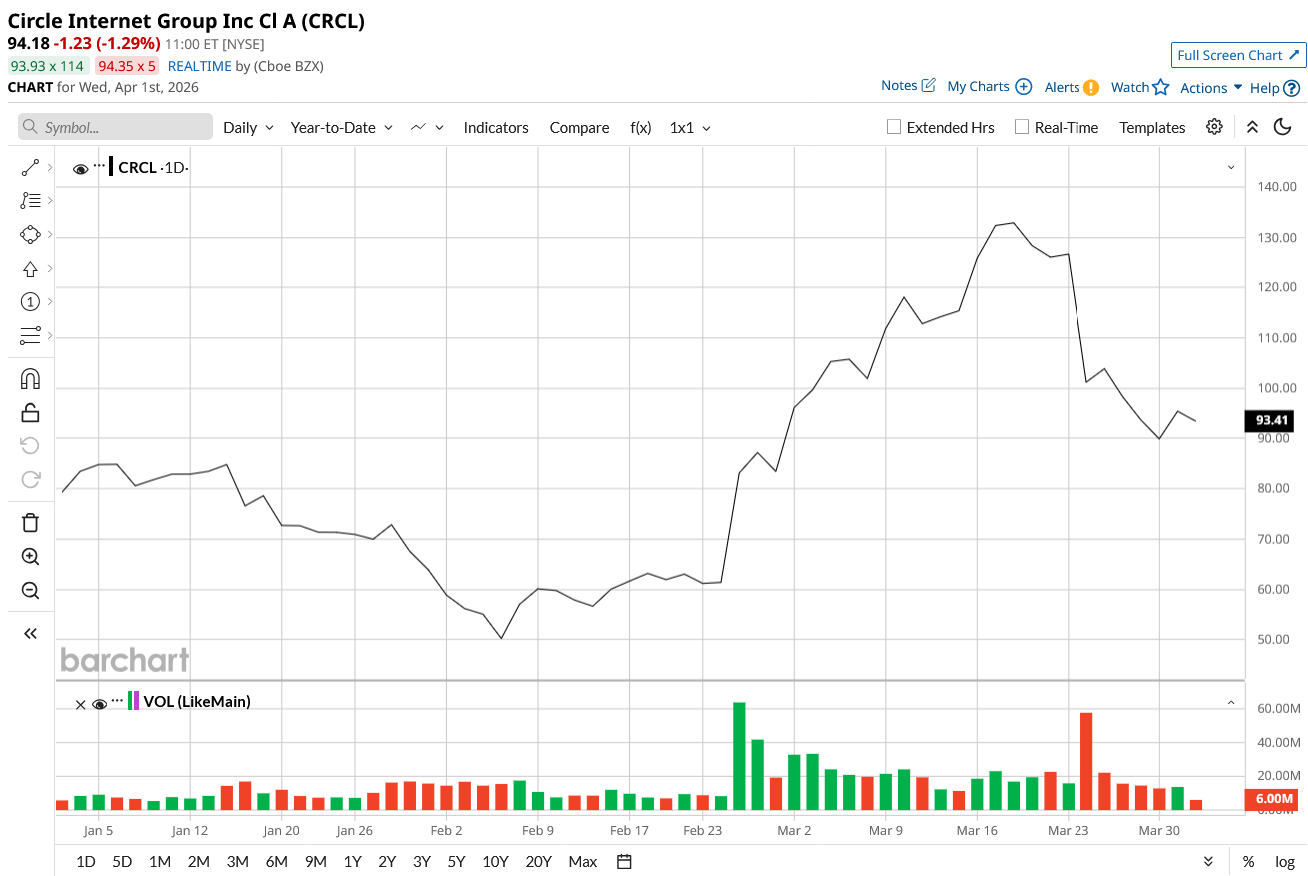Select the arrow marker tool
Image resolution: width=1308 pixels, height=876 pixels.
click(x=30, y=268)
